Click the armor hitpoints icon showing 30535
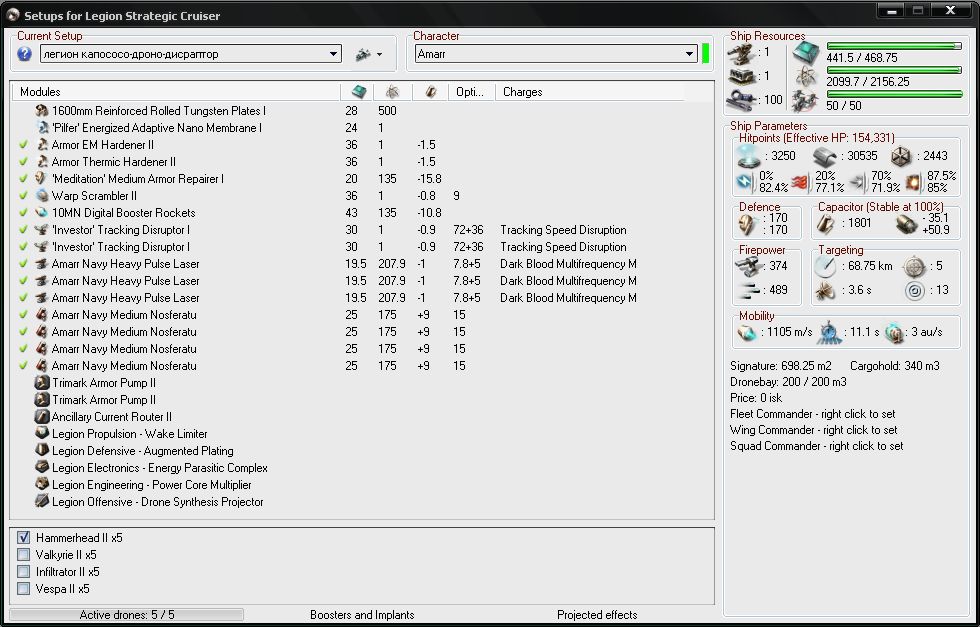 click(825, 156)
